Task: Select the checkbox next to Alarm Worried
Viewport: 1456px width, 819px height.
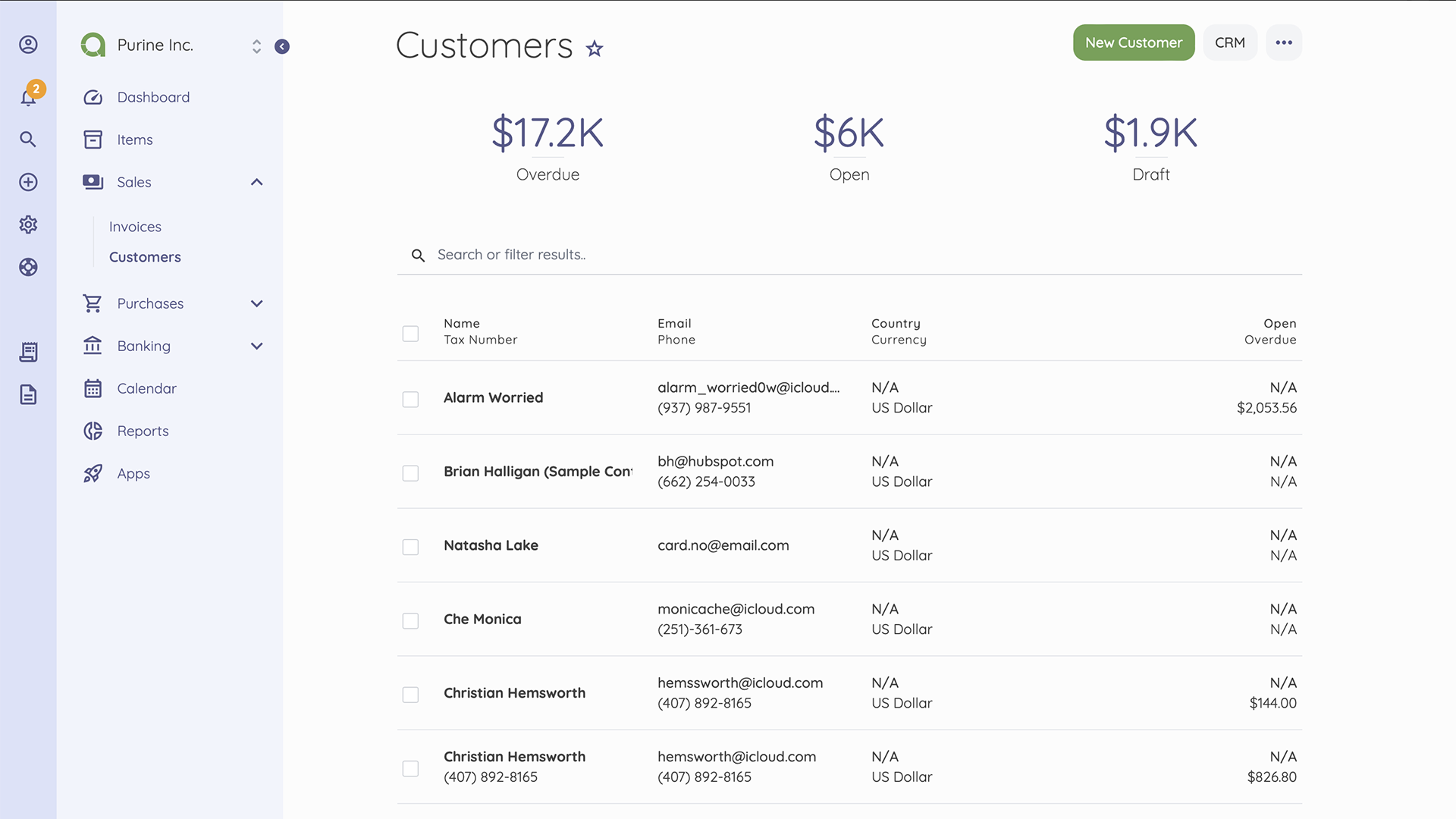Action: (410, 399)
